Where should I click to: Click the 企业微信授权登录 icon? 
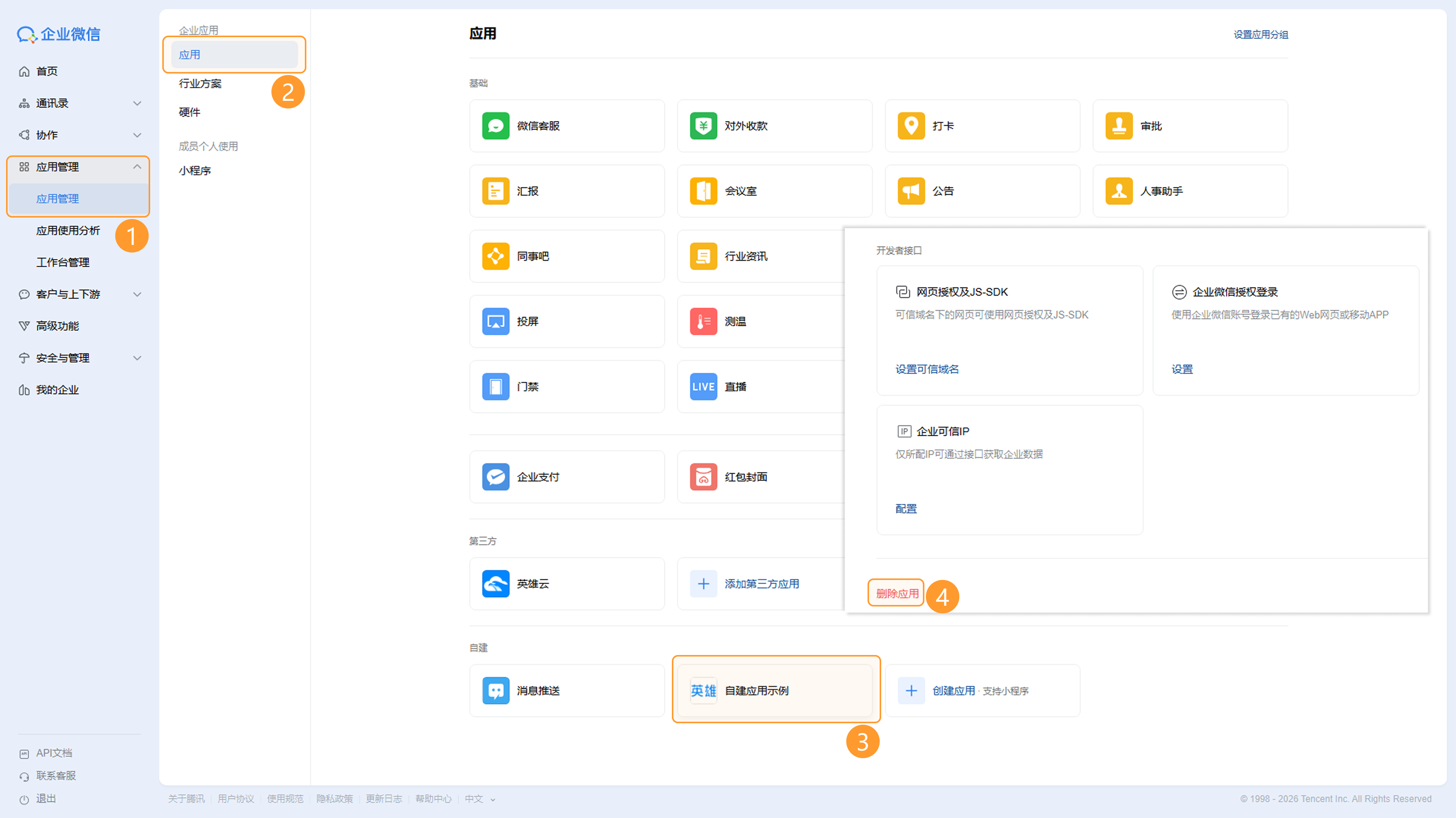point(1179,292)
